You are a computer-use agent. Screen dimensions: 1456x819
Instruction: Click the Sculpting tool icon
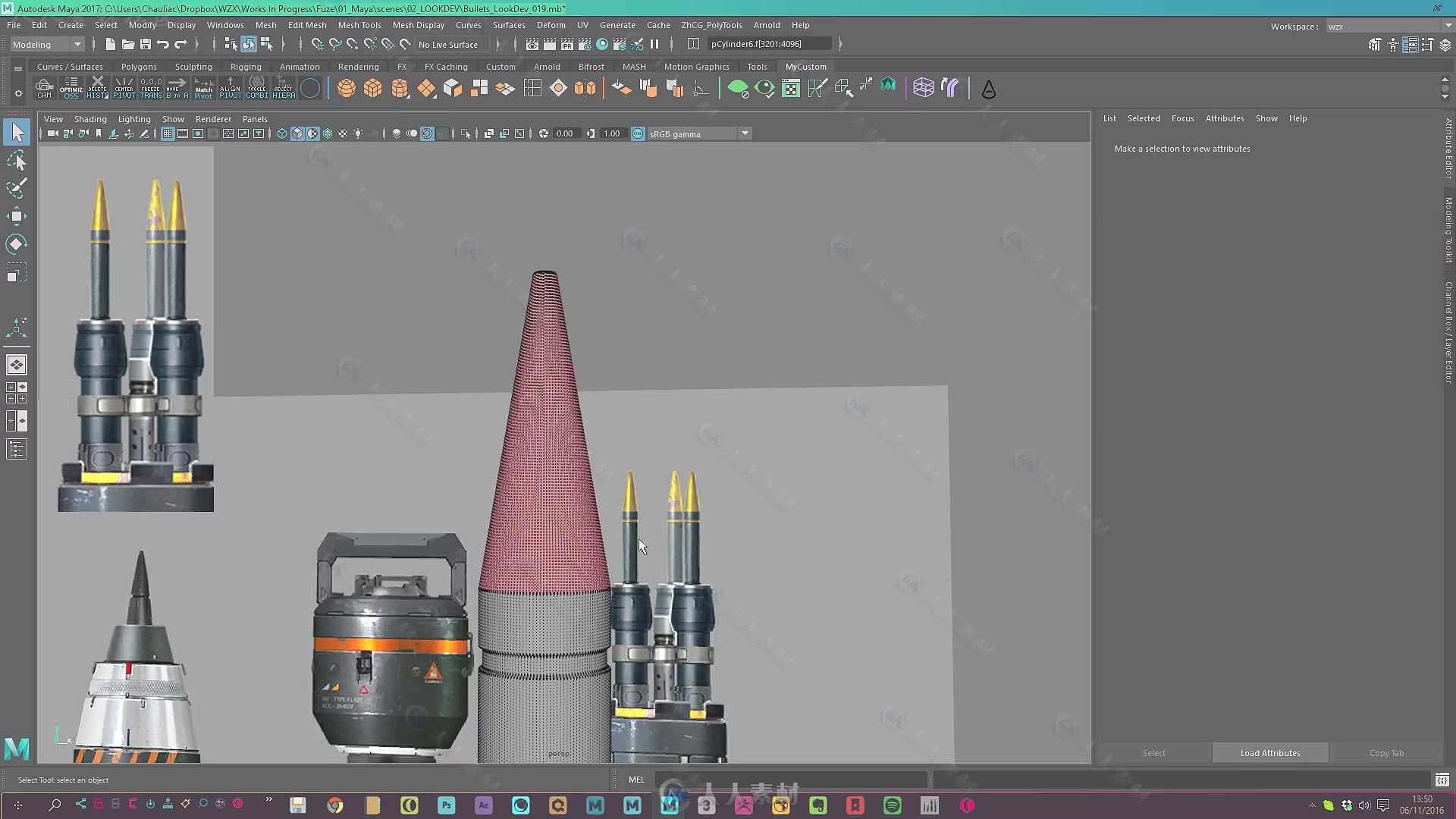(x=193, y=66)
